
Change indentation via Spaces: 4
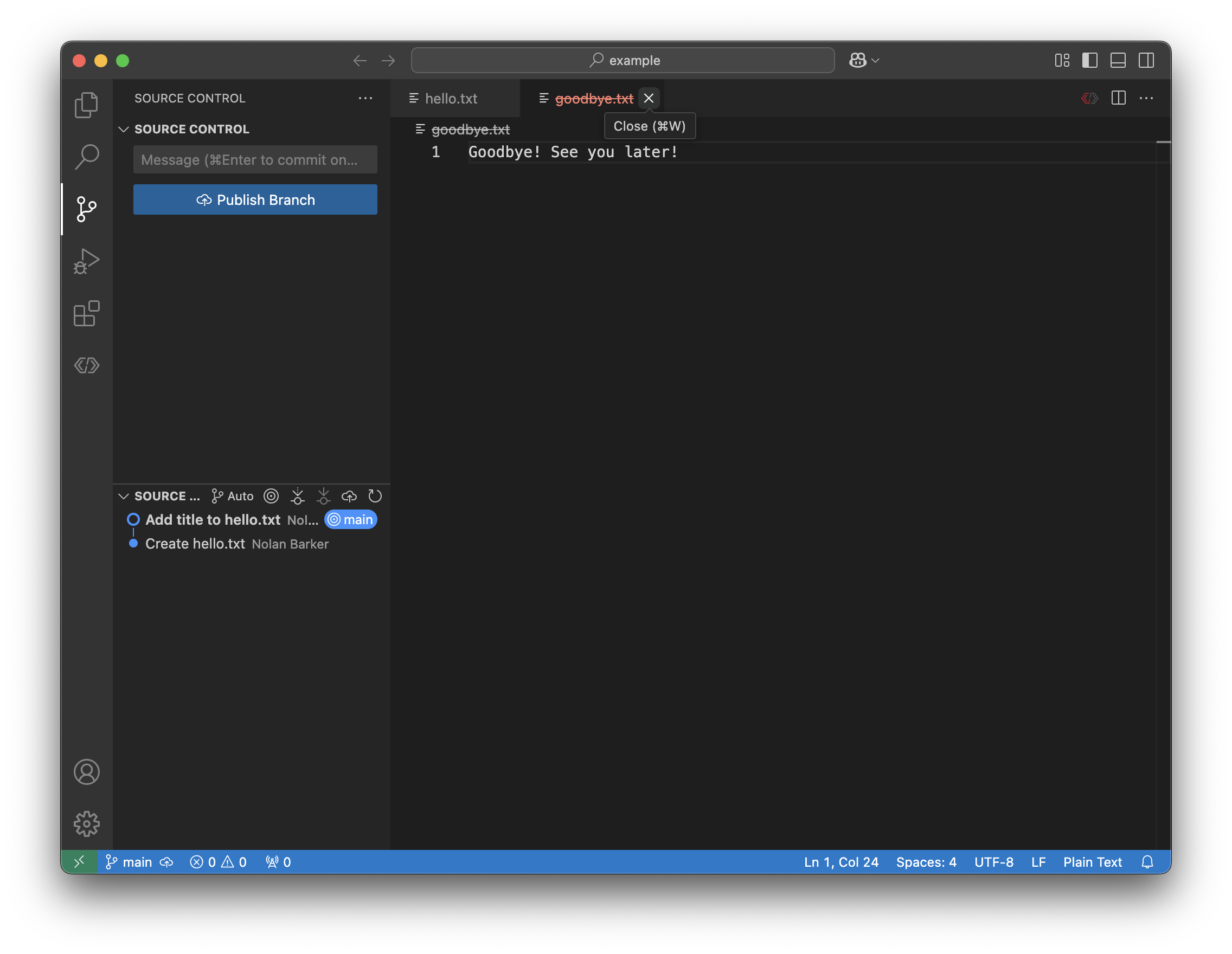[x=926, y=862]
